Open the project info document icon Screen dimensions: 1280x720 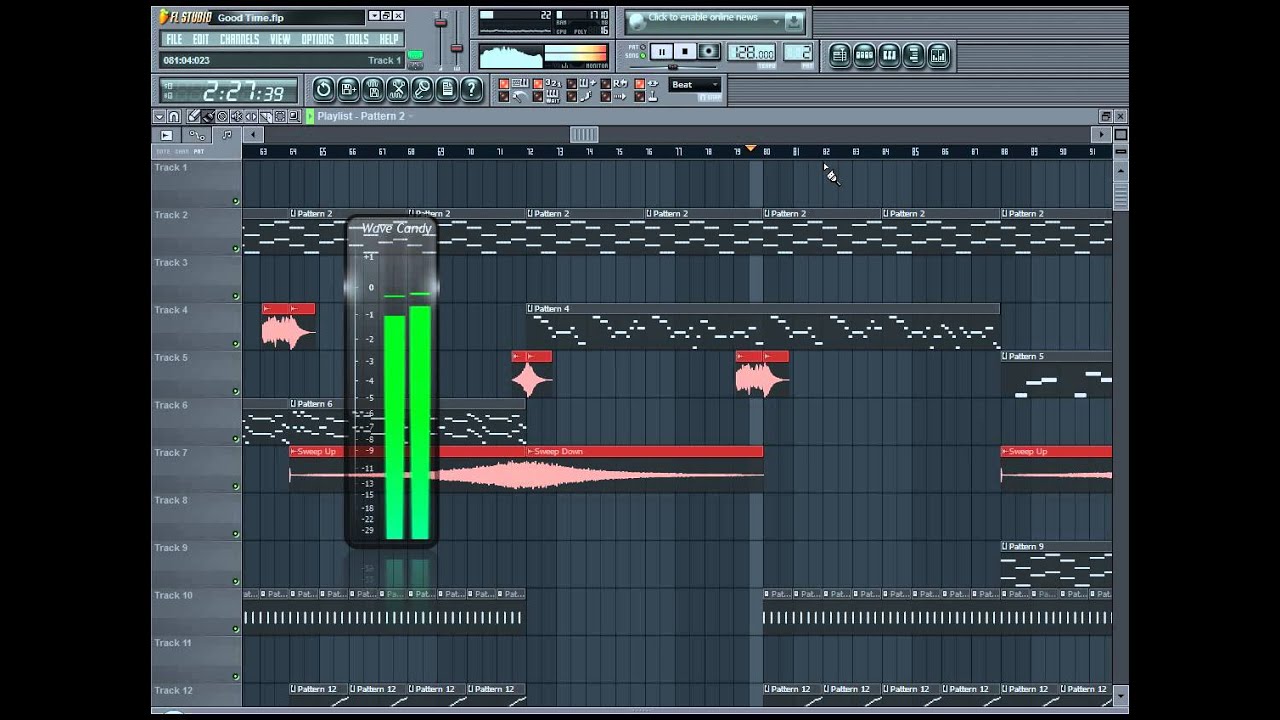coord(447,89)
